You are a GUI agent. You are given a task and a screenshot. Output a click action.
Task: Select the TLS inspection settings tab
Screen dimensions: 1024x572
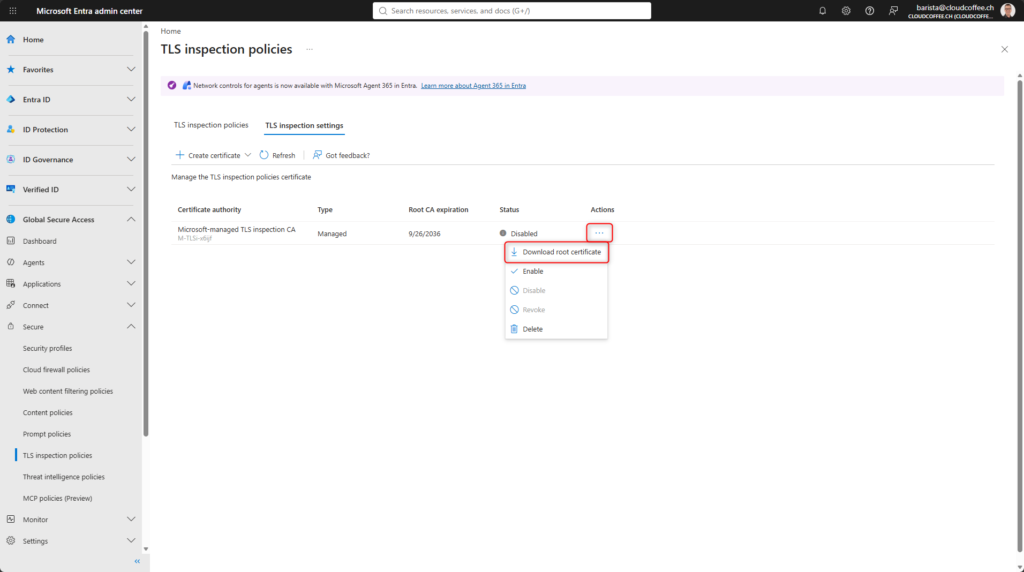[304, 125]
